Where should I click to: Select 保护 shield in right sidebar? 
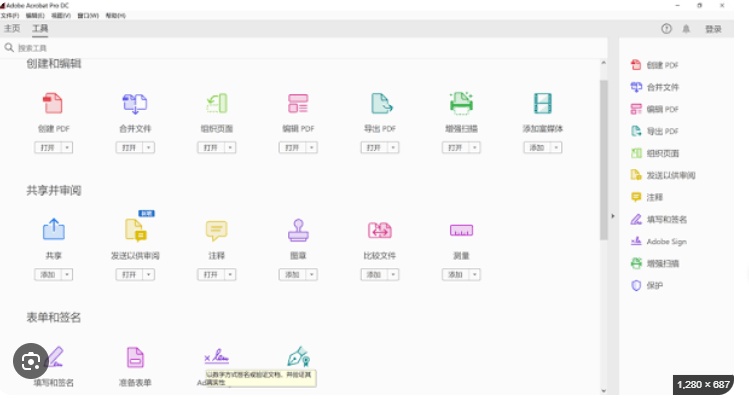647,285
